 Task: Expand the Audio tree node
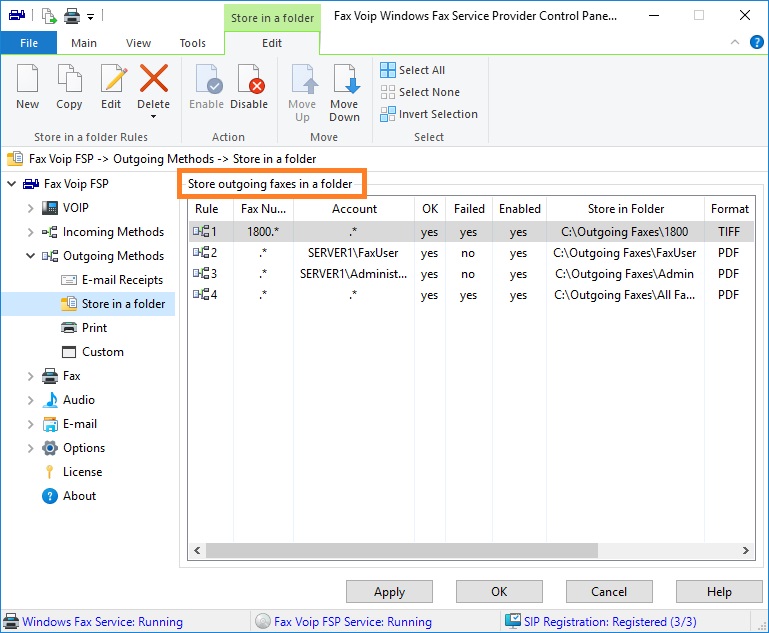[30, 400]
